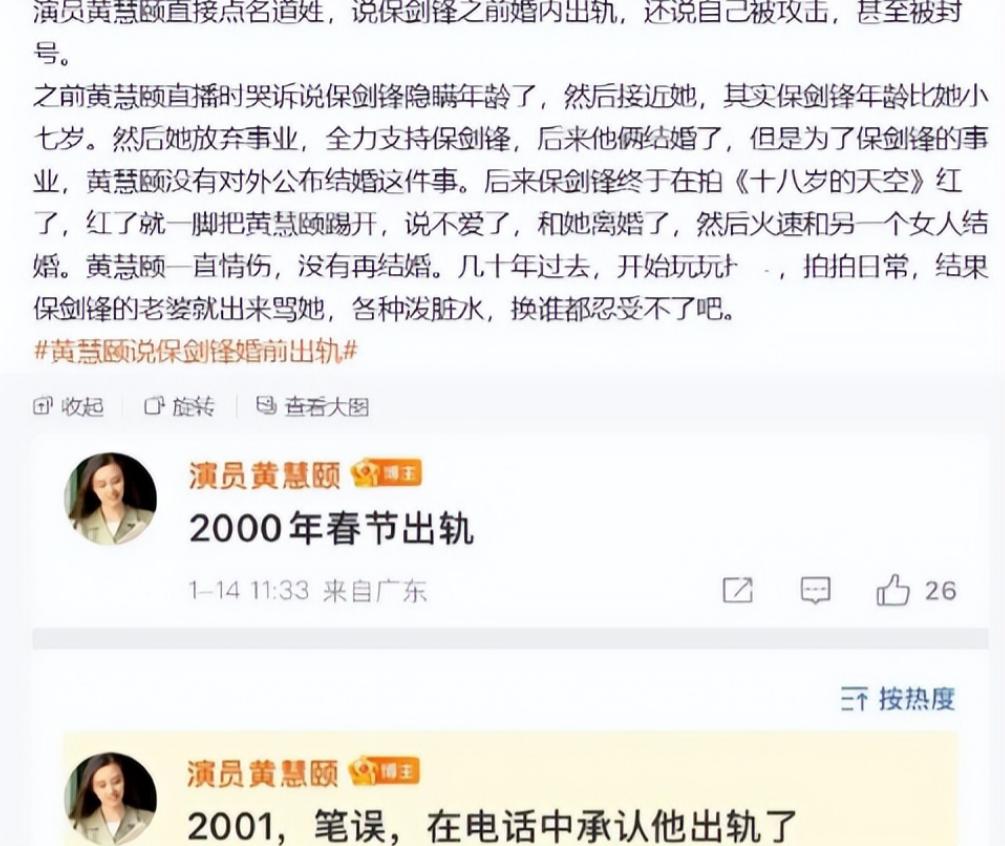This screenshot has height=846, width=1005.
Task: Like the 2000年春节出轨 comment
Action: 893,590
